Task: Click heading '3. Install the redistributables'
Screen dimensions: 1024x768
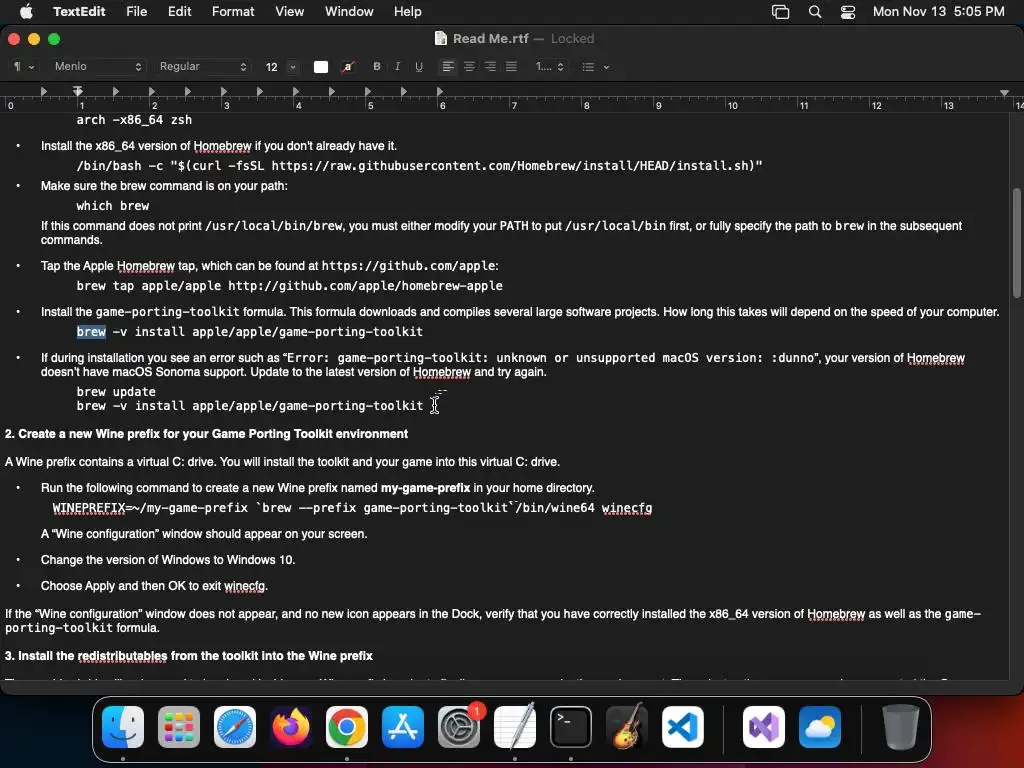Action: [189, 656]
